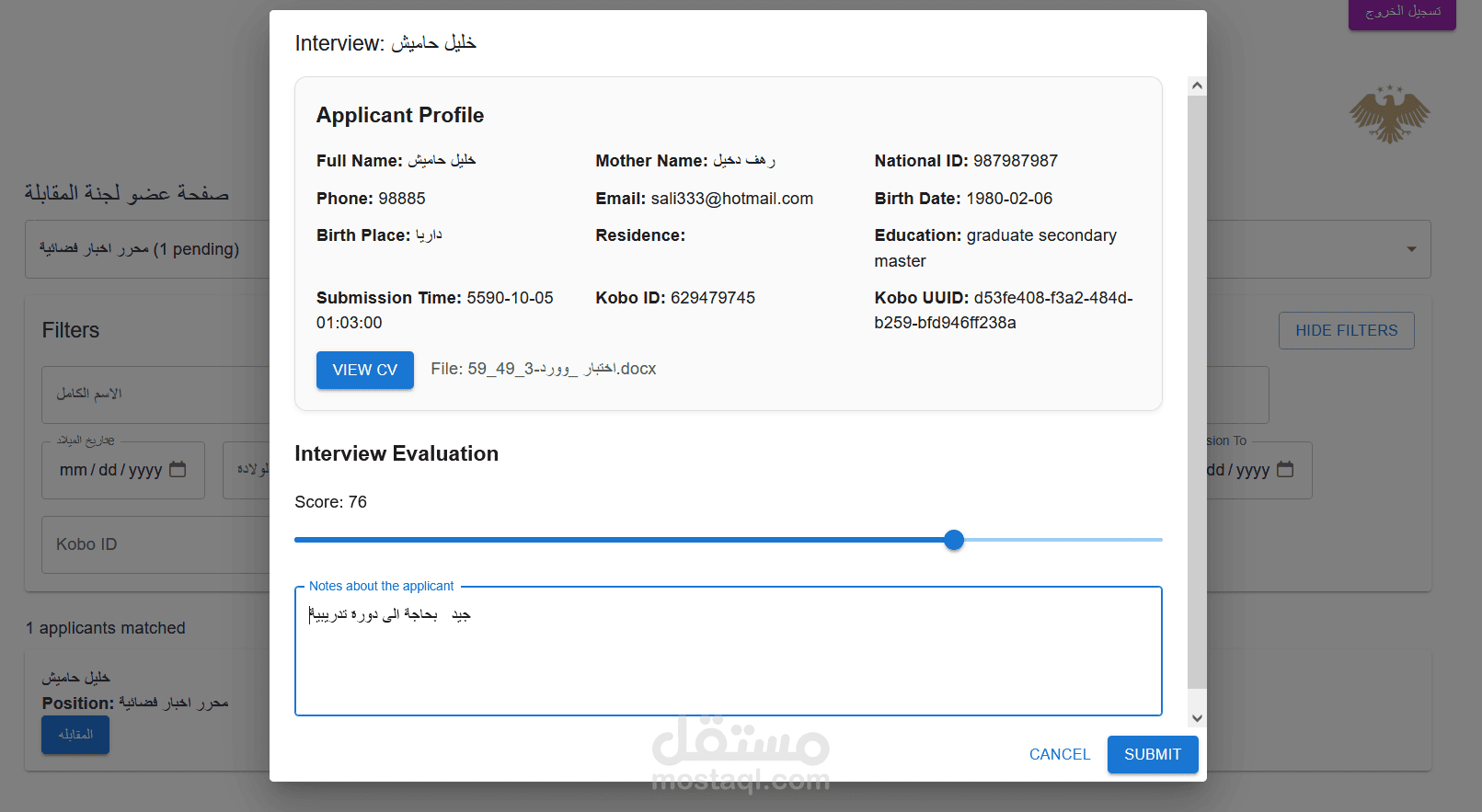Image resolution: width=1482 pixels, height=812 pixels.
Task: Click the full name filter field
Action: (x=155, y=395)
